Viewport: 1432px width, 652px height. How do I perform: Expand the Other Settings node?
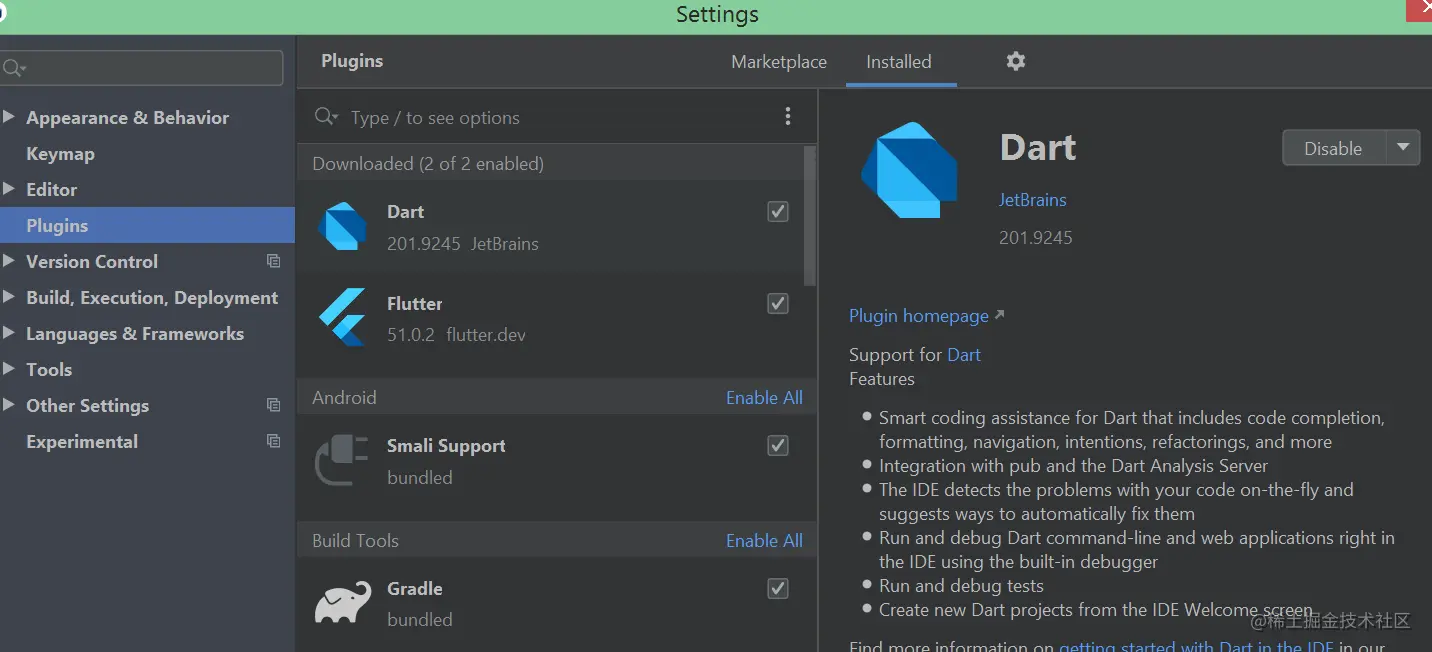(x=8, y=405)
